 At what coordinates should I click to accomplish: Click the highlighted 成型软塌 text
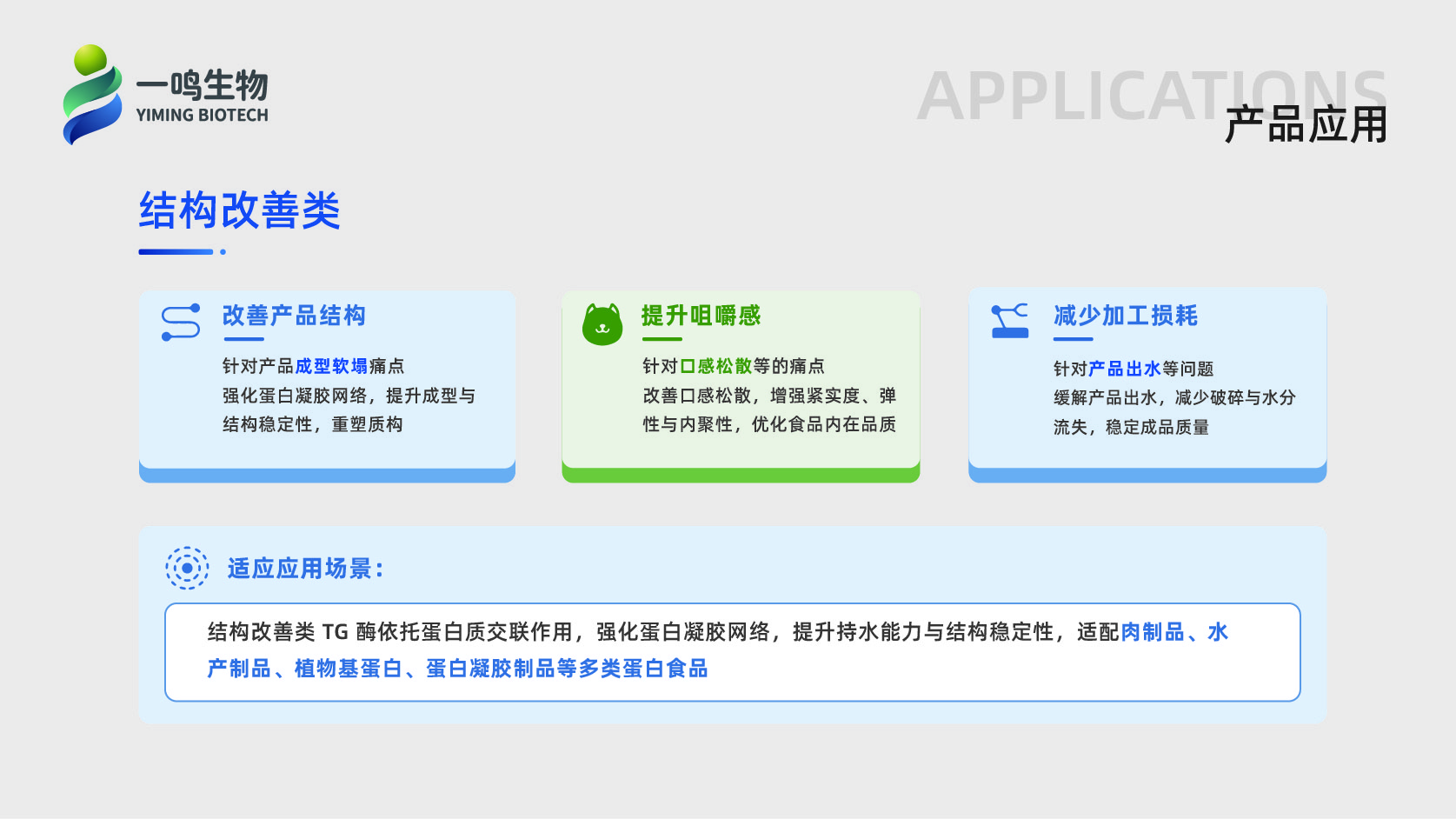pyautogui.click(x=331, y=366)
